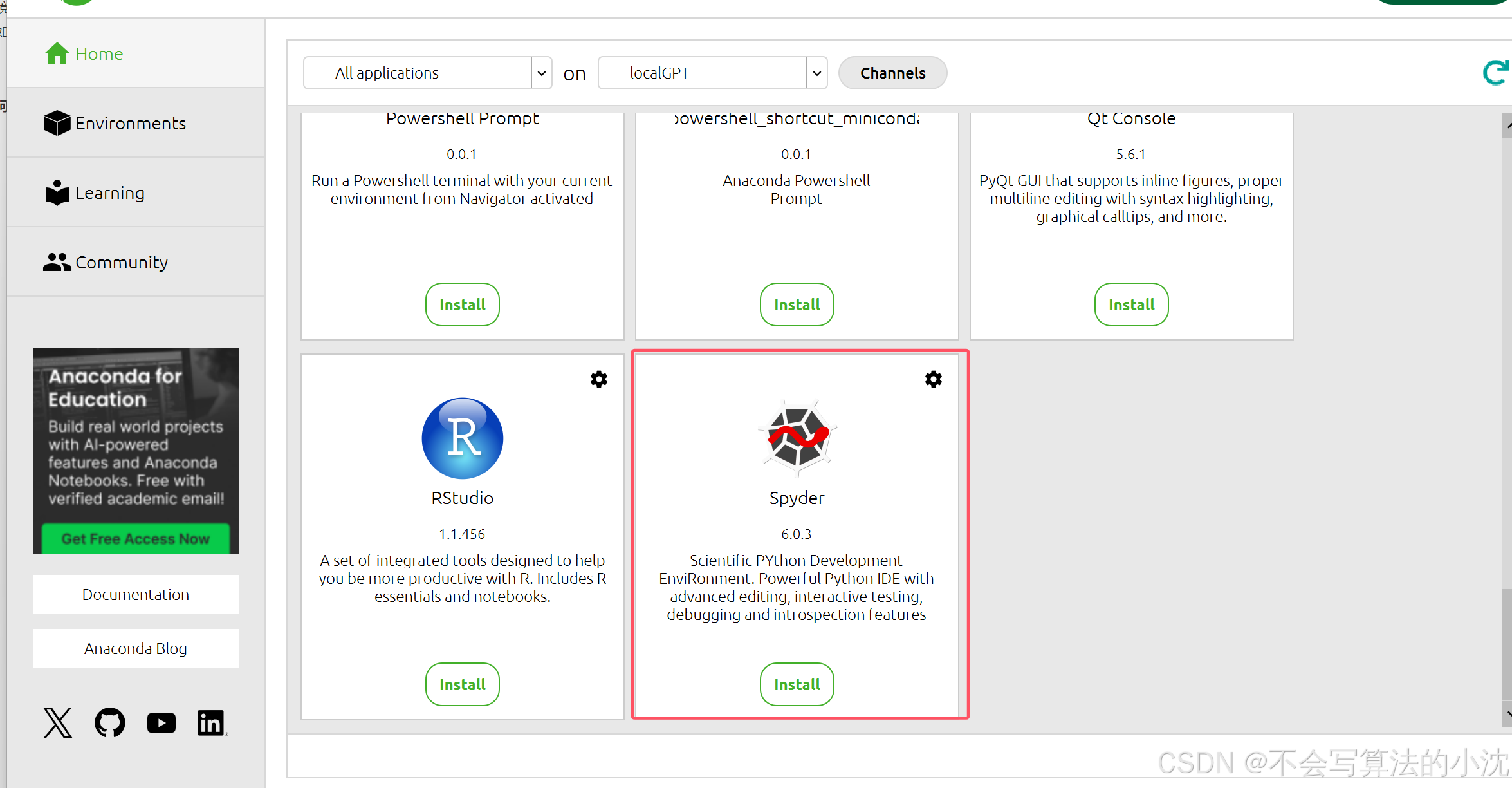Refresh the applications list icon

(x=1495, y=73)
